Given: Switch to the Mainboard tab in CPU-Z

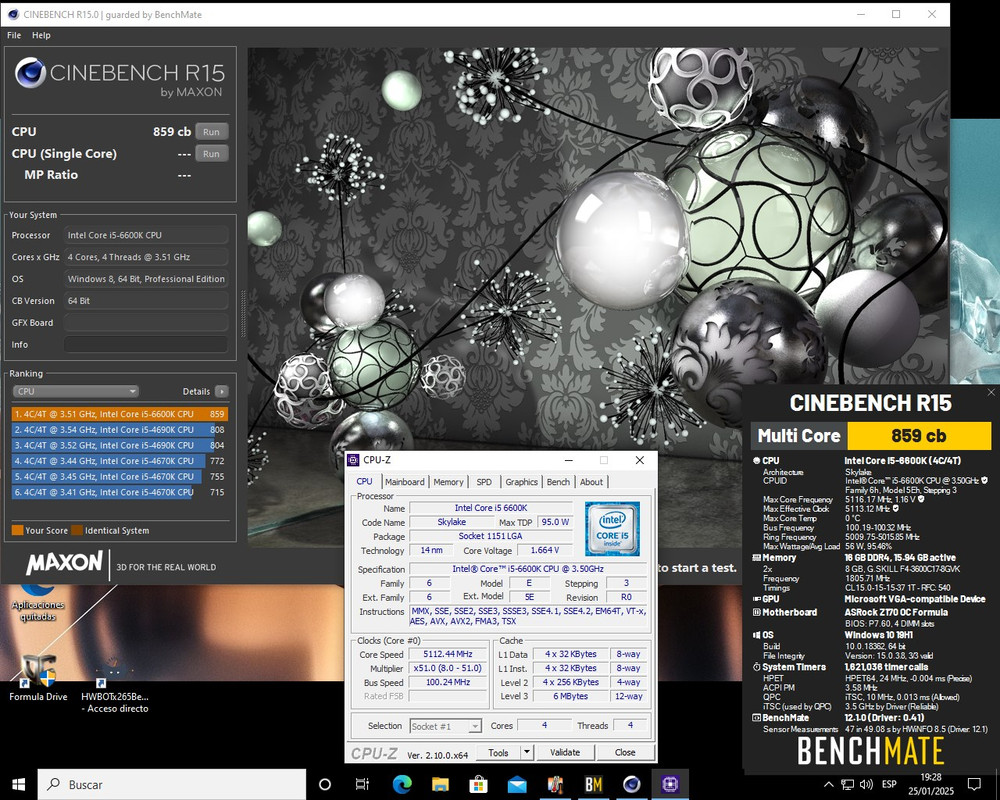Looking at the screenshot, I should pos(404,482).
